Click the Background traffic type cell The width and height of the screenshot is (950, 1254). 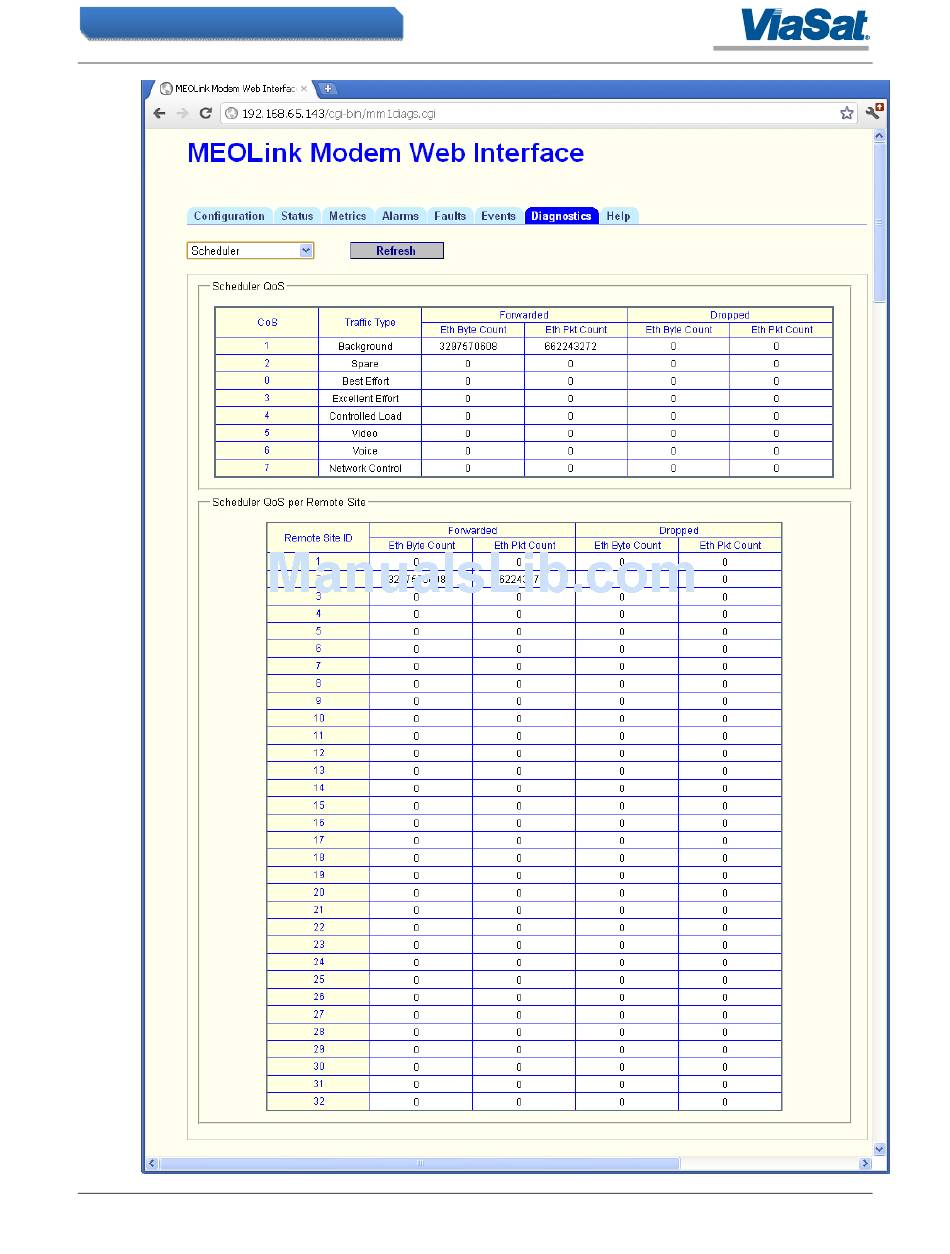[370, 346]
